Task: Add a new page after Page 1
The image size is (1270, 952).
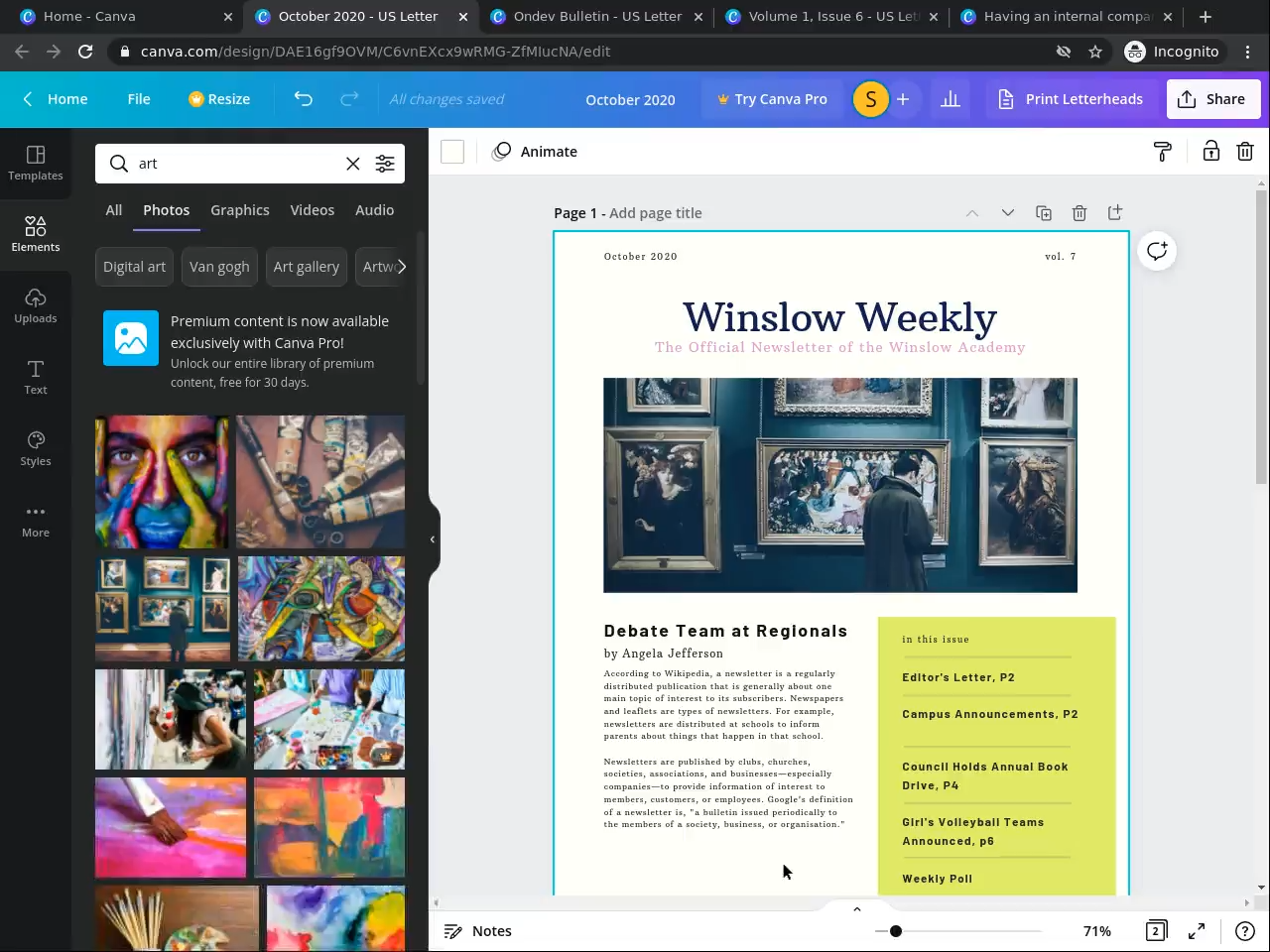Action: coord(1115,213)
